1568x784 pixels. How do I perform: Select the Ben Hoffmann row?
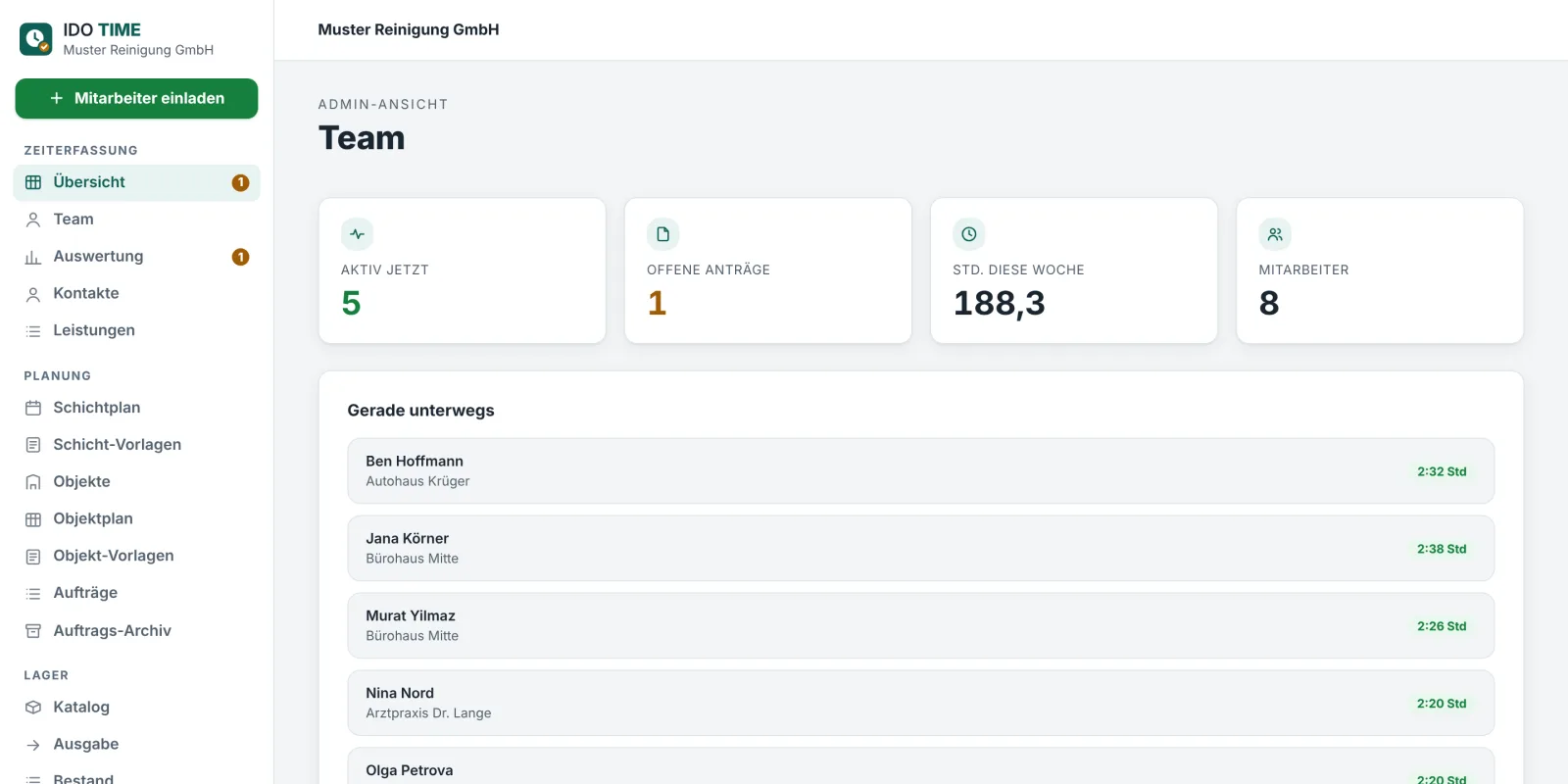(920, 471)
